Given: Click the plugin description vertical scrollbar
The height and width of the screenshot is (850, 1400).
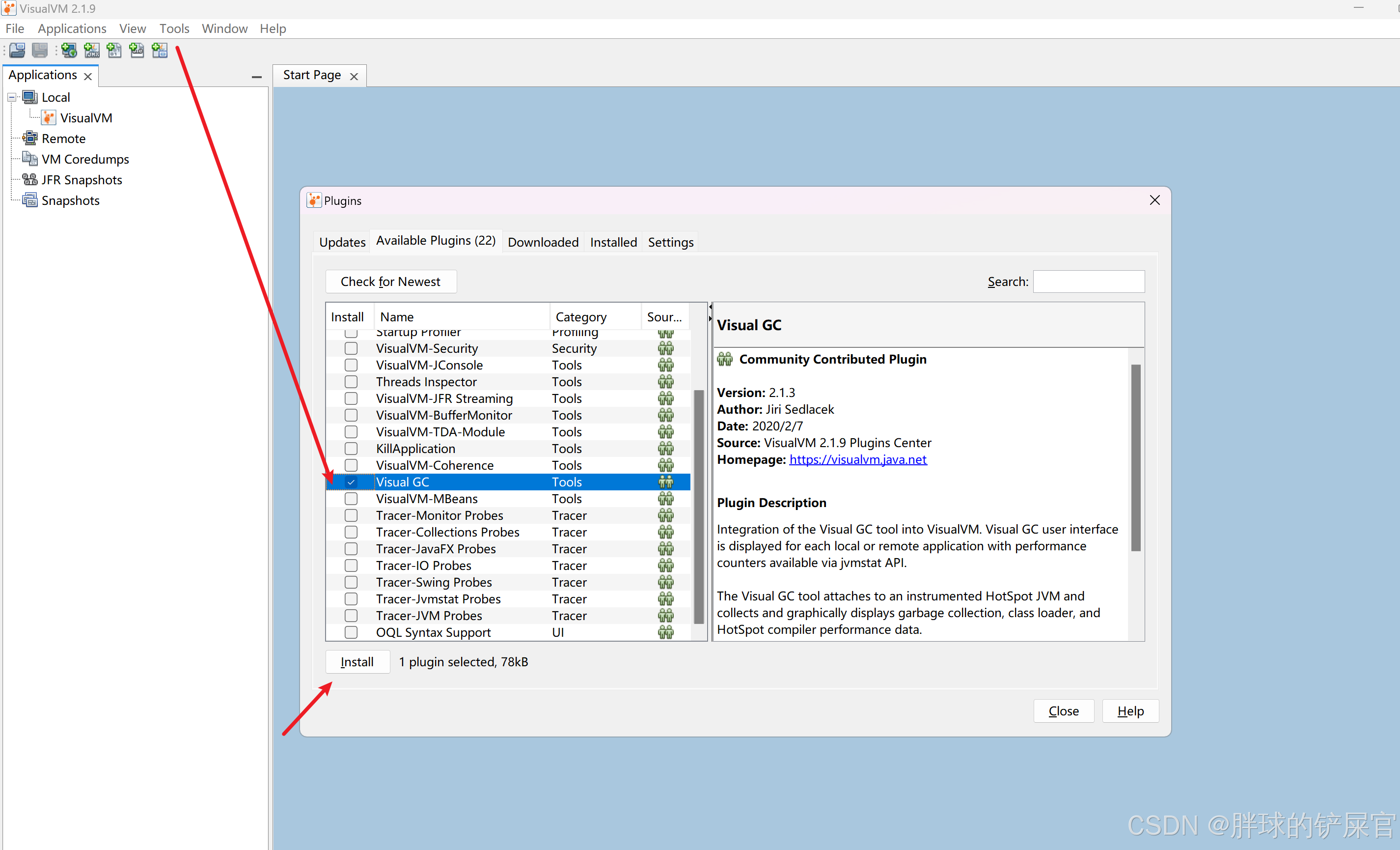Looking at the screenshot, I should (x=1135, y=458).
